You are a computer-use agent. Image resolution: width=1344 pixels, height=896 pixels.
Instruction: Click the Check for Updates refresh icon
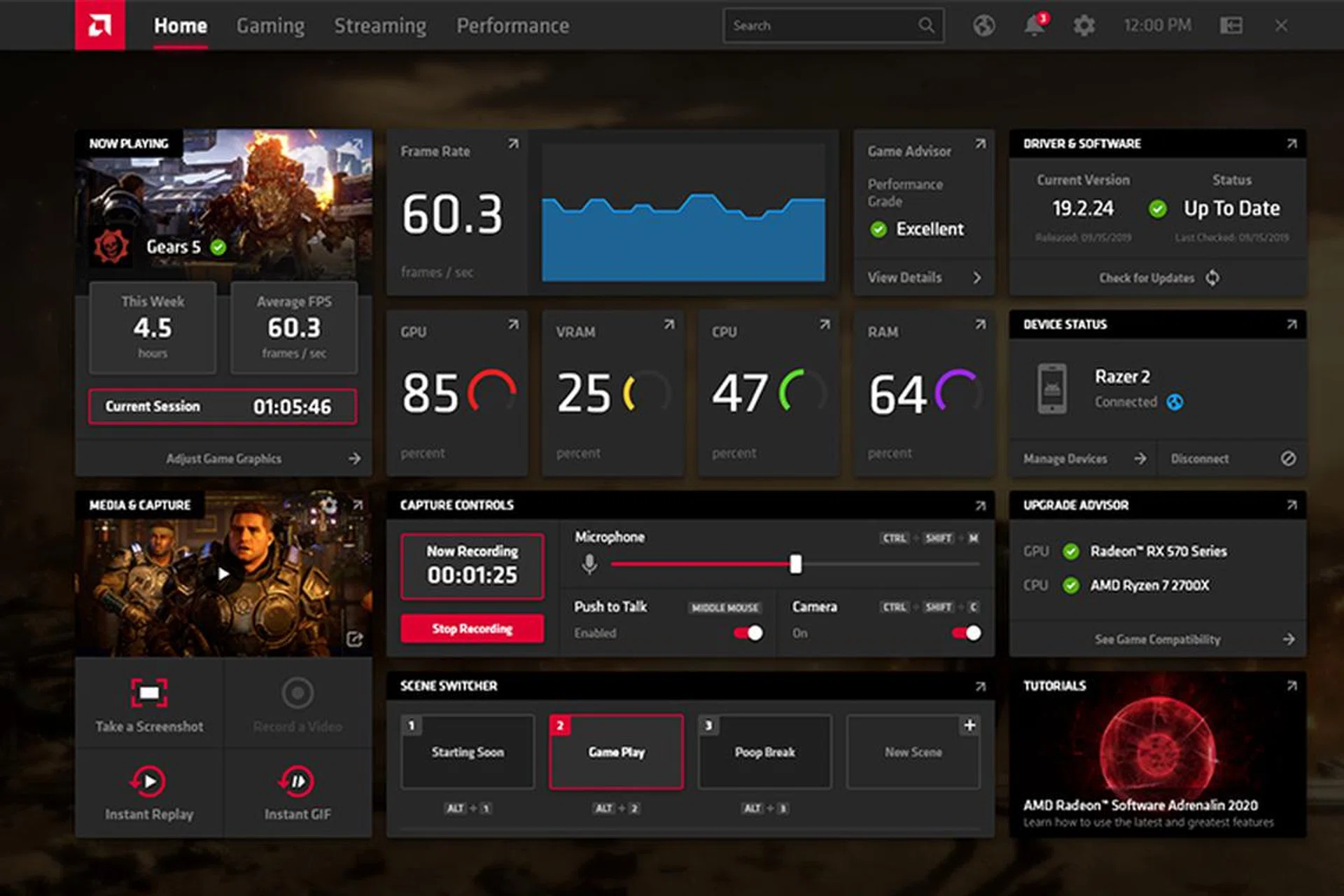click(x=1212, y=278)
